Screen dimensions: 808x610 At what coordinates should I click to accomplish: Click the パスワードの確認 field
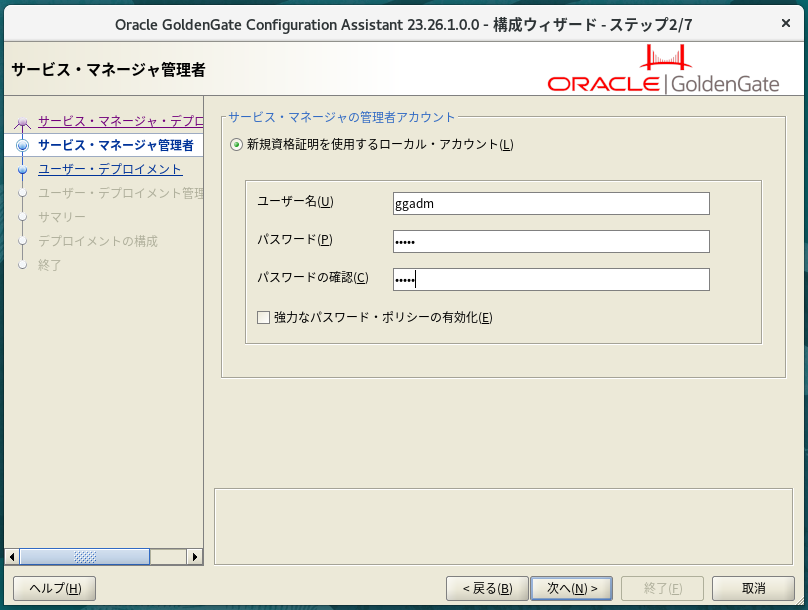pyautogui.click(x=551, y=279)
